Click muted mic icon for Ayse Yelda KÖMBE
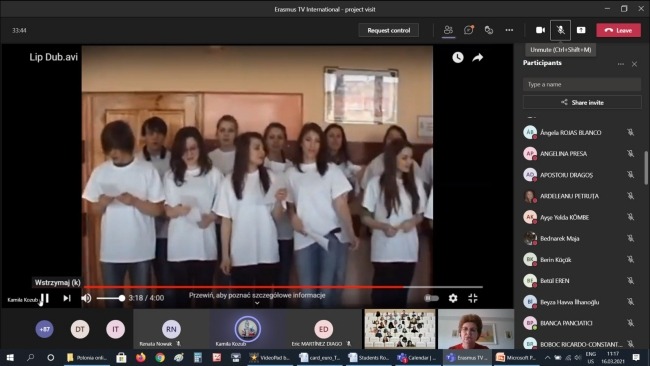This screenshot has width=650, height=366. 630,217
